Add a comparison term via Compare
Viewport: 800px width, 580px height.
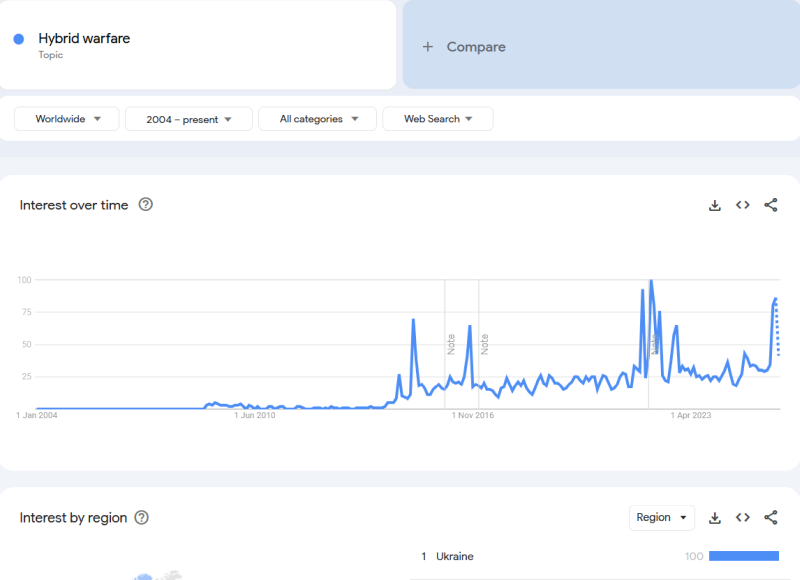pos(602,45)
